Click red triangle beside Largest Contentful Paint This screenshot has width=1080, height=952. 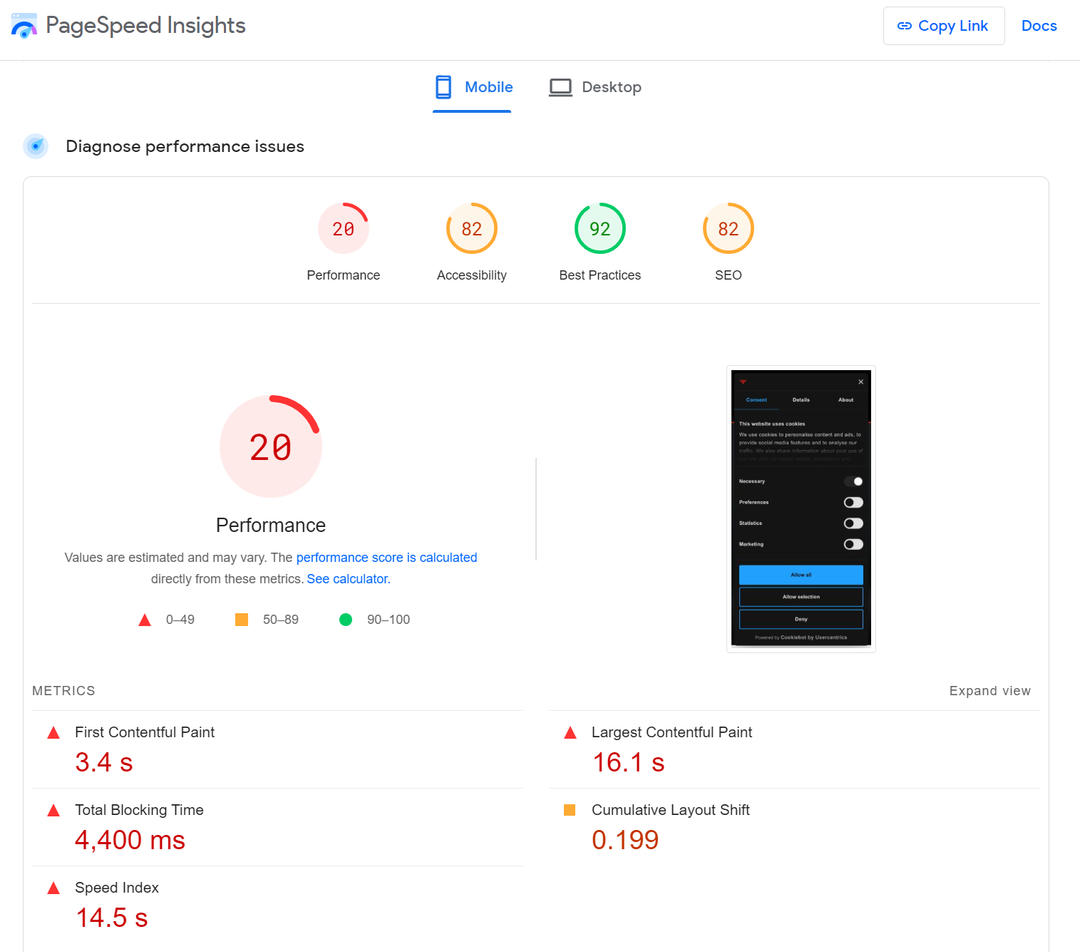(x=570, y=732)
